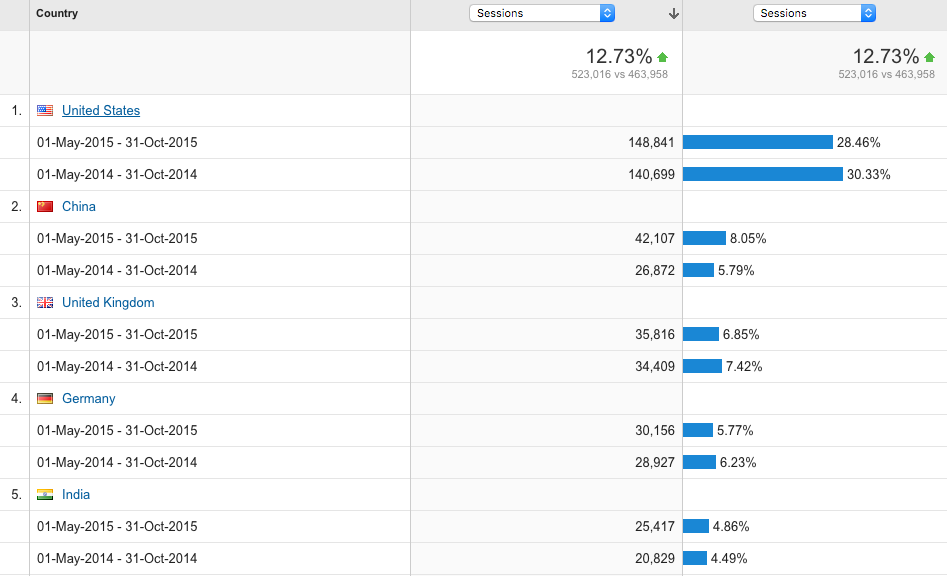Click the India 2014 date range row

point(117,559)
